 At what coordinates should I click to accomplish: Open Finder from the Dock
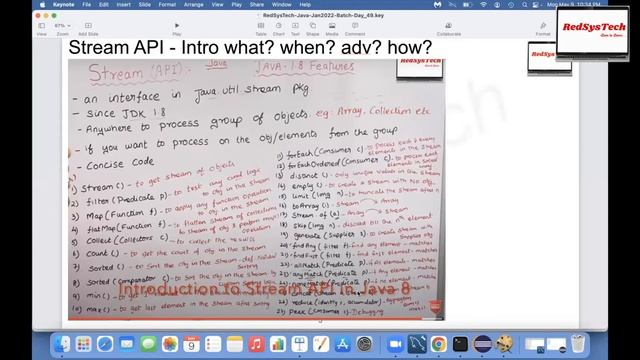tap(62, 344)
